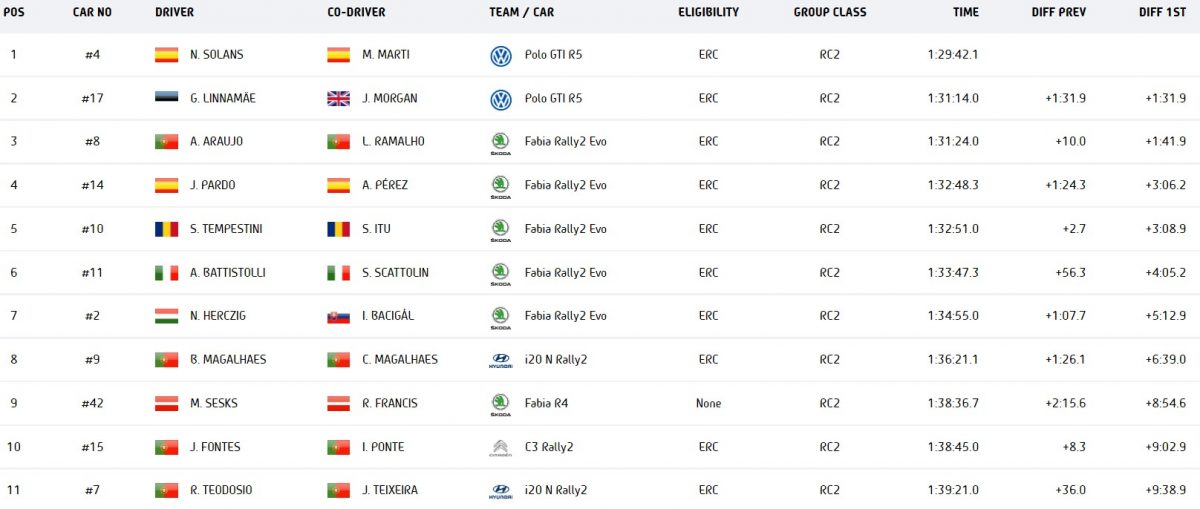The height and width of the screenshot is (509, 1200).
Task: Click the POS column header
Action: pyautogui.click(x=14, y=12)
